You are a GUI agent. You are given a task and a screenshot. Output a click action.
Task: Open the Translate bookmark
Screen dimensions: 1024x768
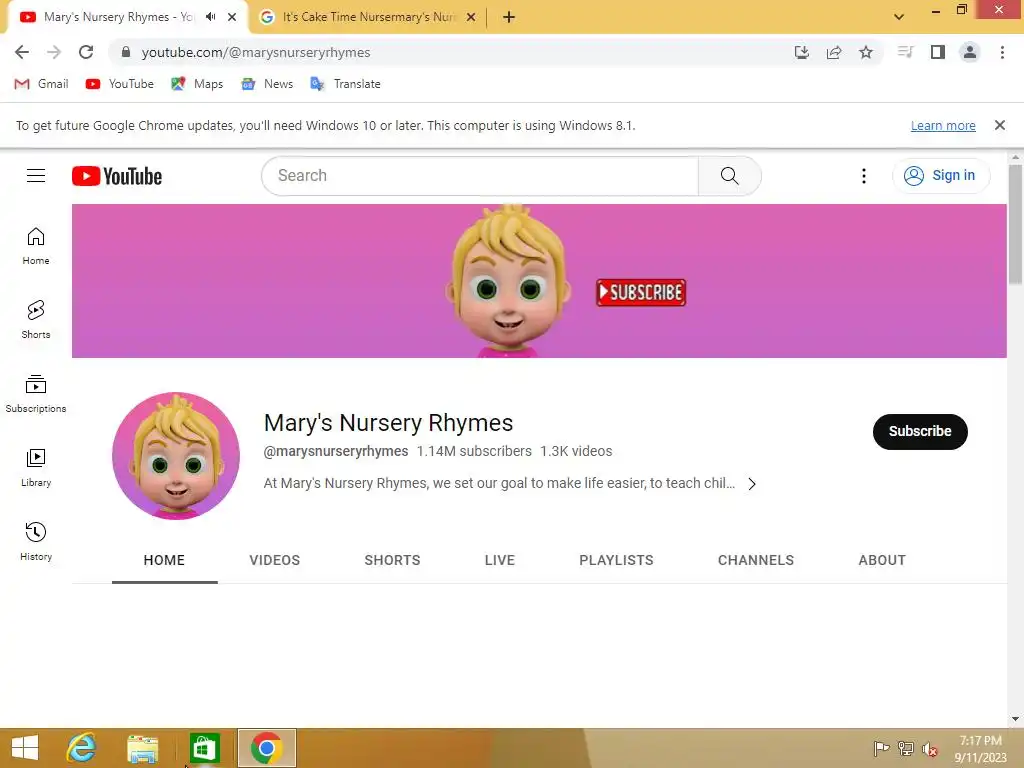coord(345,84)
